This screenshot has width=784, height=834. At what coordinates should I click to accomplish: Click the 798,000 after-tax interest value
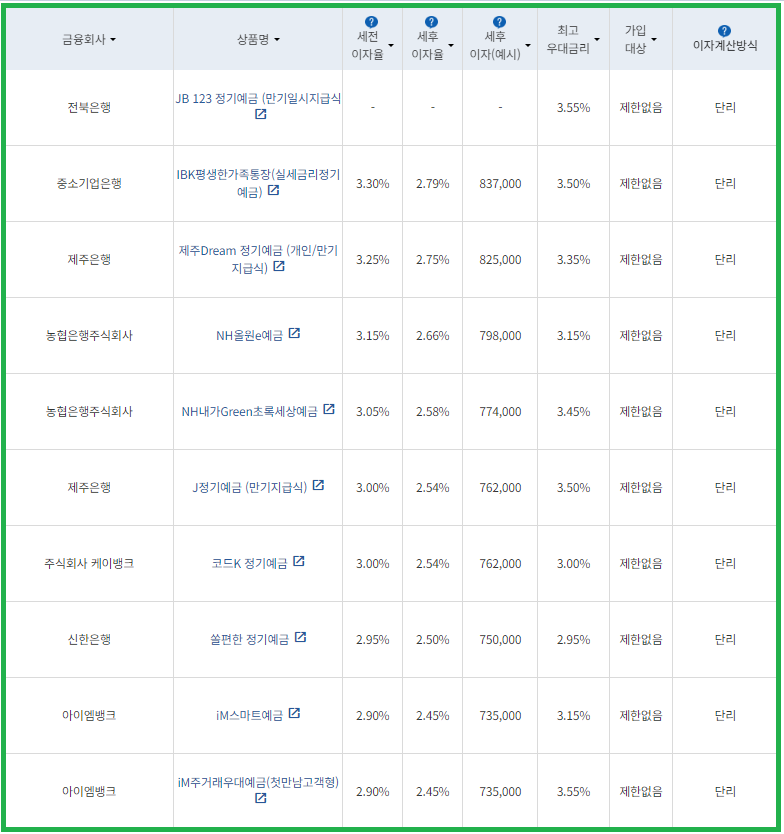pyautogui.click(x=500, y=336)
